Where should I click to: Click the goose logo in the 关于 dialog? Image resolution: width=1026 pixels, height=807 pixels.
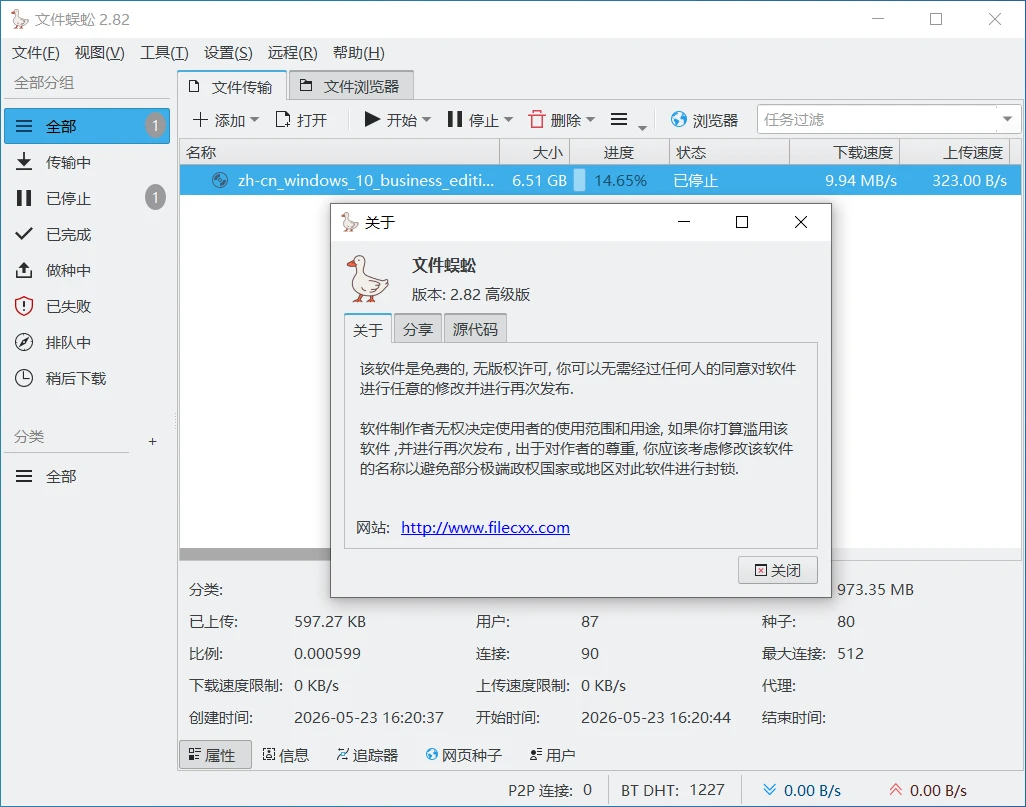pos(367,278)
